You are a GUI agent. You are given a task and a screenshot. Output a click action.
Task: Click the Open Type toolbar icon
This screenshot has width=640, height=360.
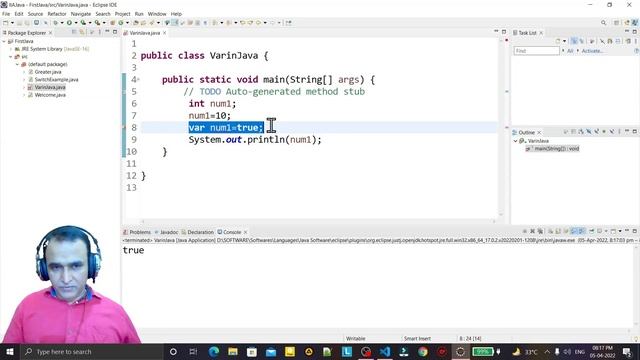136,23
